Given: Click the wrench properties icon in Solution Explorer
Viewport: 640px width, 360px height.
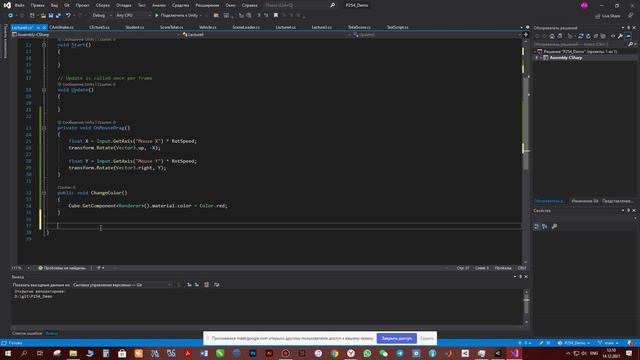Looking at the screenshot, I should click(x=620, y=36).
